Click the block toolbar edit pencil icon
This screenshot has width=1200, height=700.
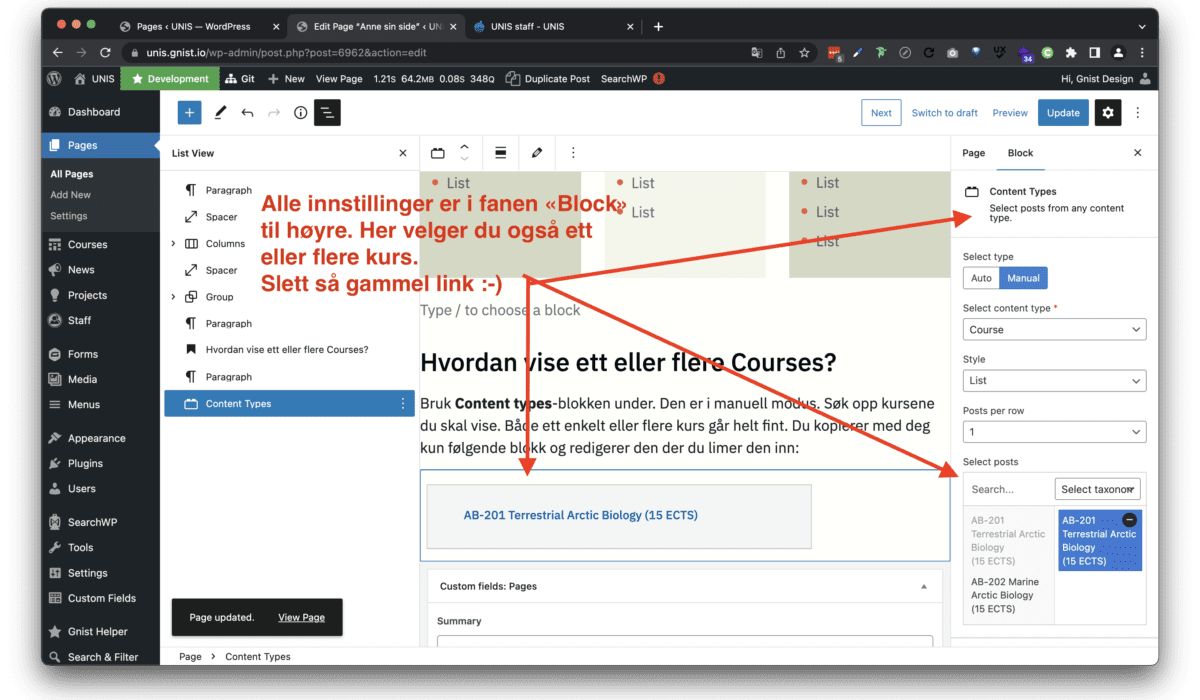(x=537, y=153)
